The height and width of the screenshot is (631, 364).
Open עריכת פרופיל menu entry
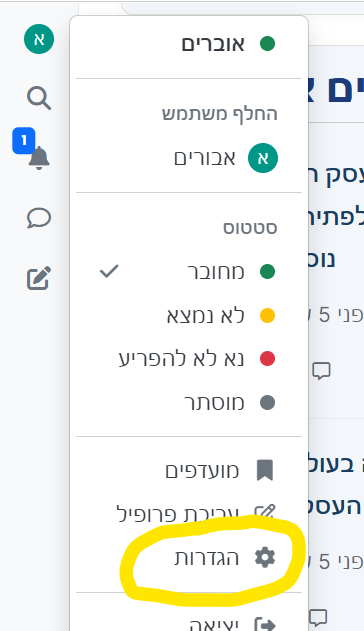point(189,514)
